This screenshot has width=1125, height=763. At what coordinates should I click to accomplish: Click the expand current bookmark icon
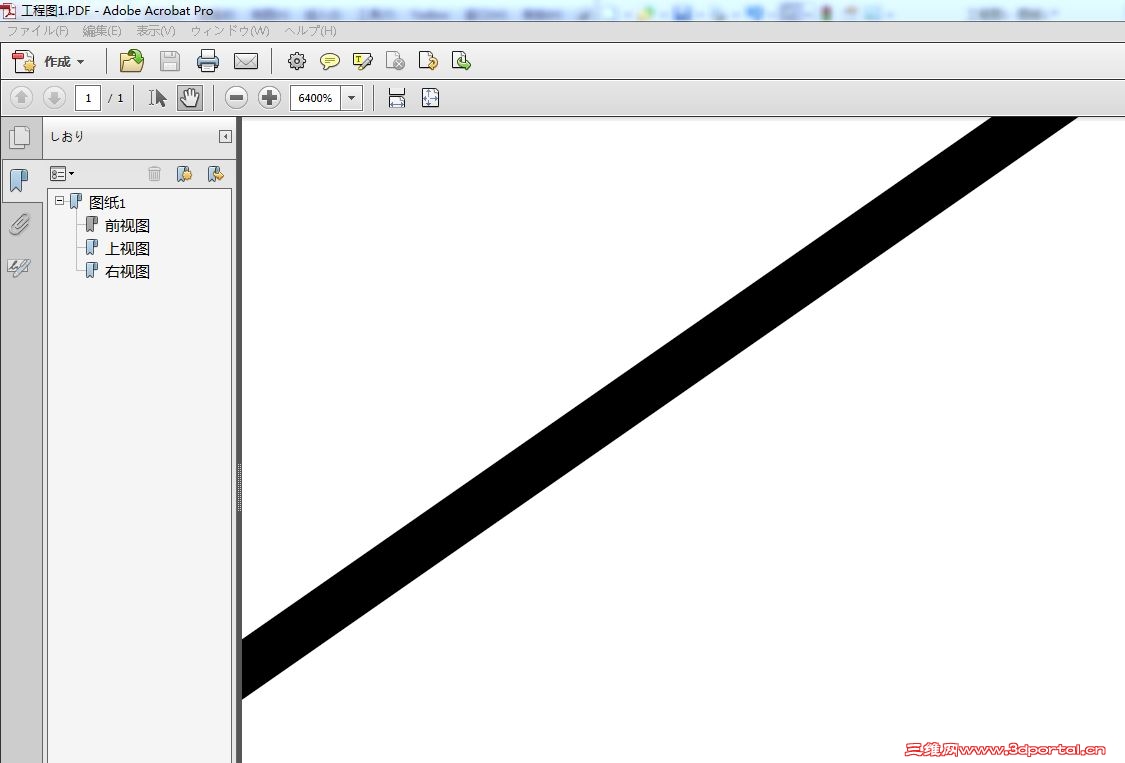click(x=215, y=174)
